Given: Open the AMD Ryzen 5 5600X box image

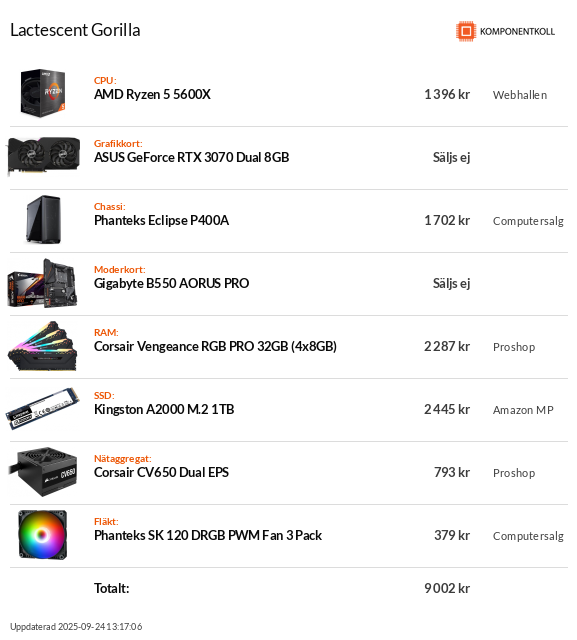Looking at the screenshot, I should (43, 93).
